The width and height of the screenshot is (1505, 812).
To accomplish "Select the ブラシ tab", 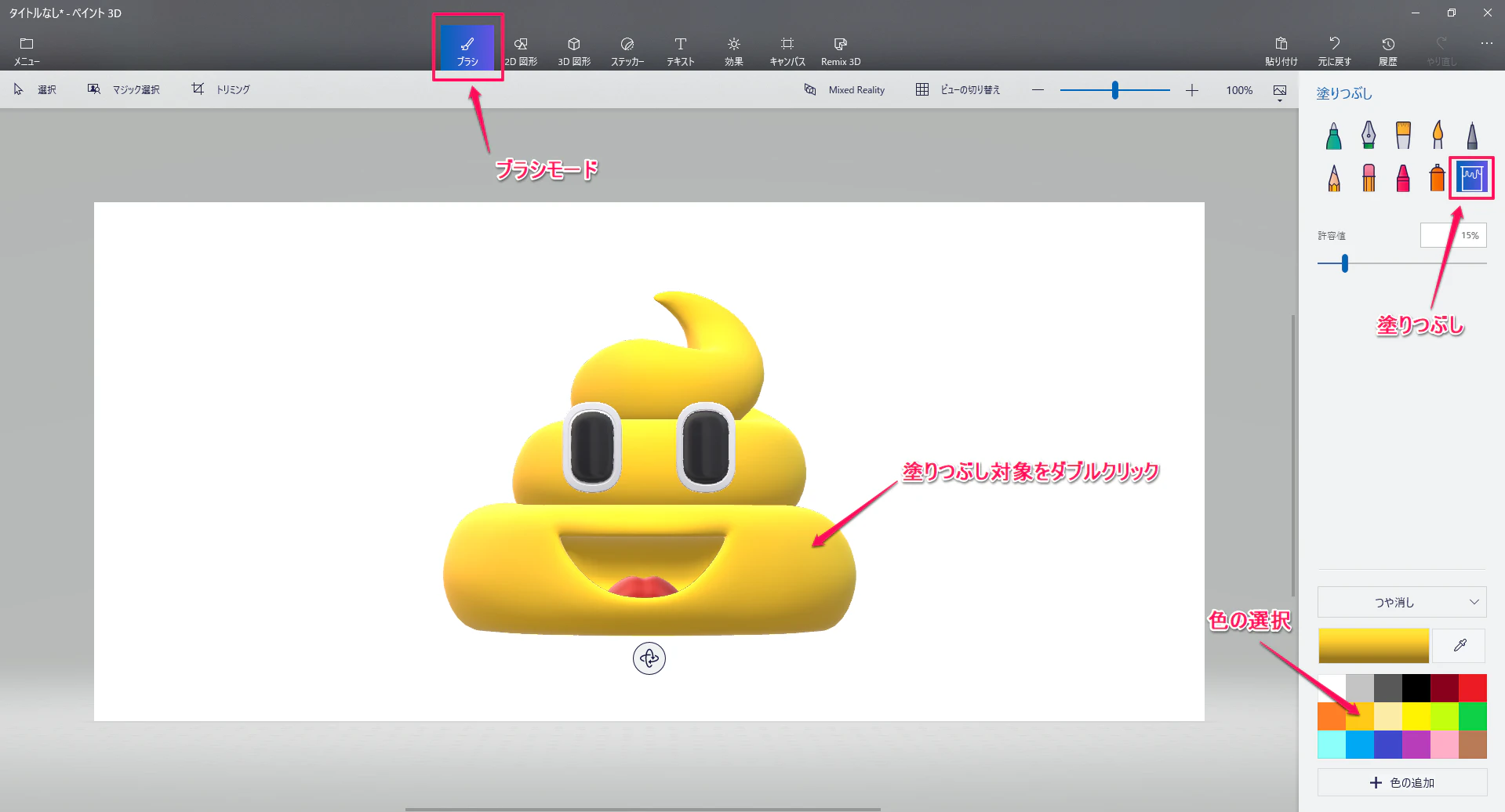I will click(467, 50).
